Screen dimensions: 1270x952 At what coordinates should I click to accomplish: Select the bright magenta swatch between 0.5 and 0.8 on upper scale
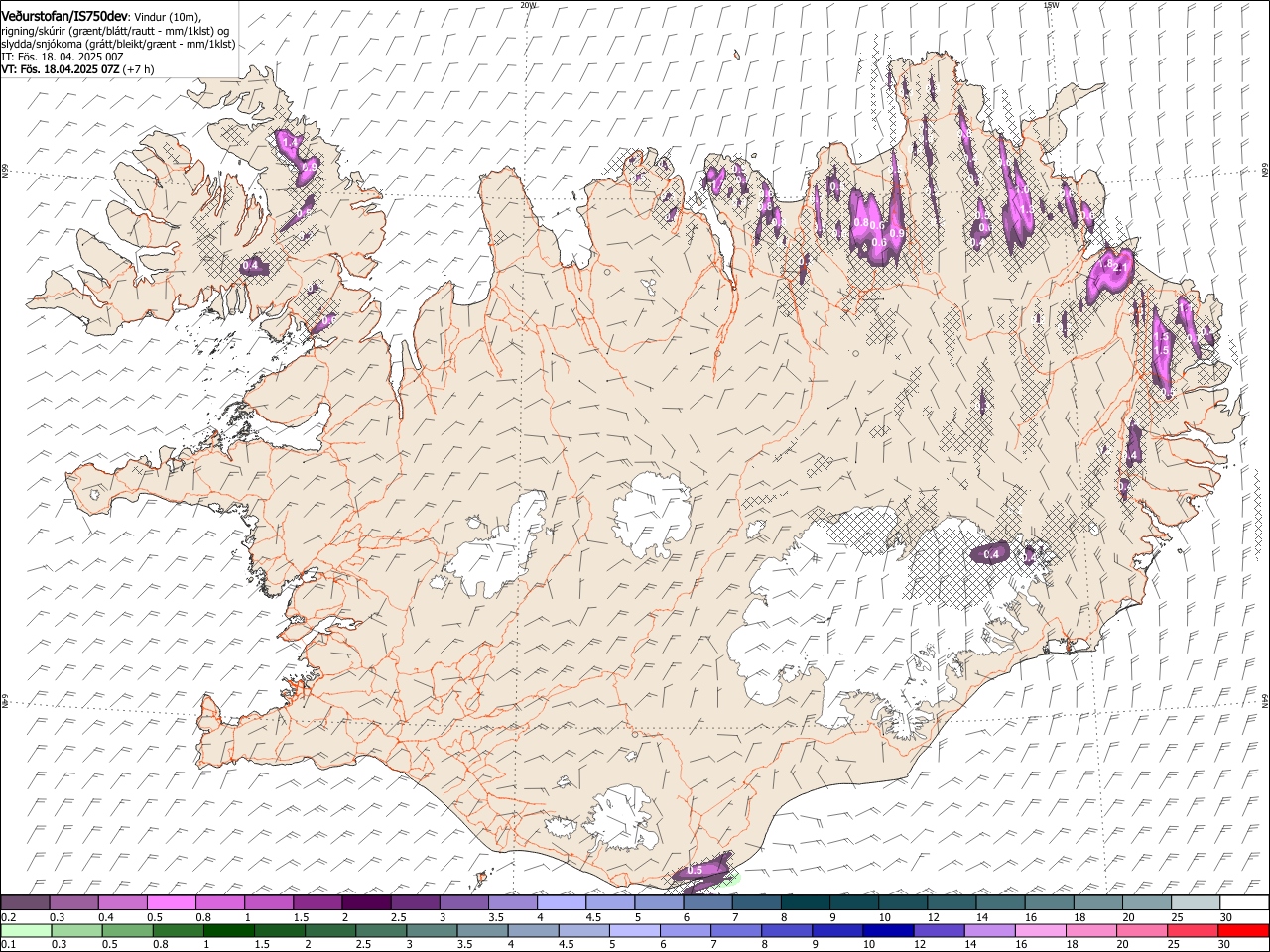(x=172, y=903)
